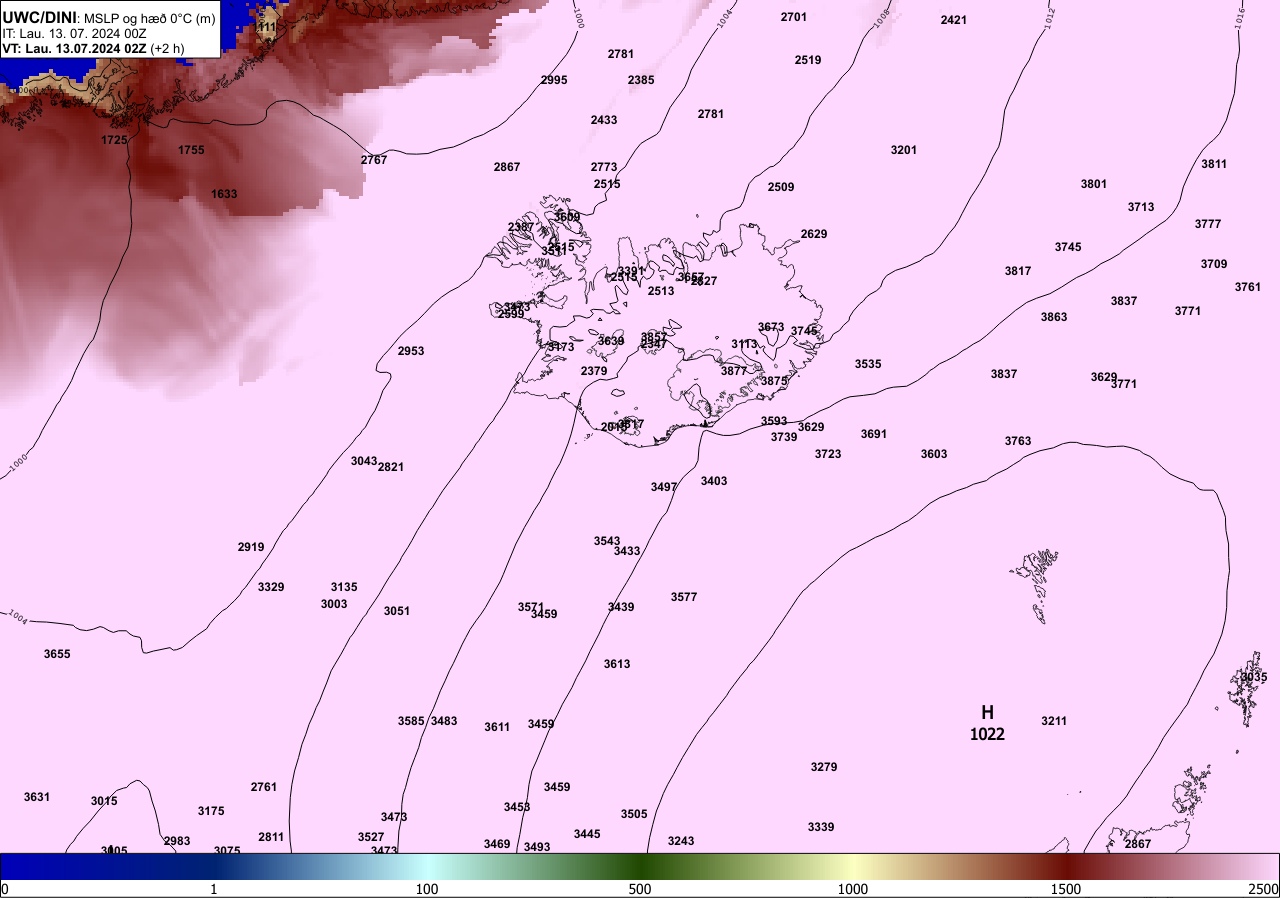Click the height value 2509
The image size is (1280, 898).
781,187
